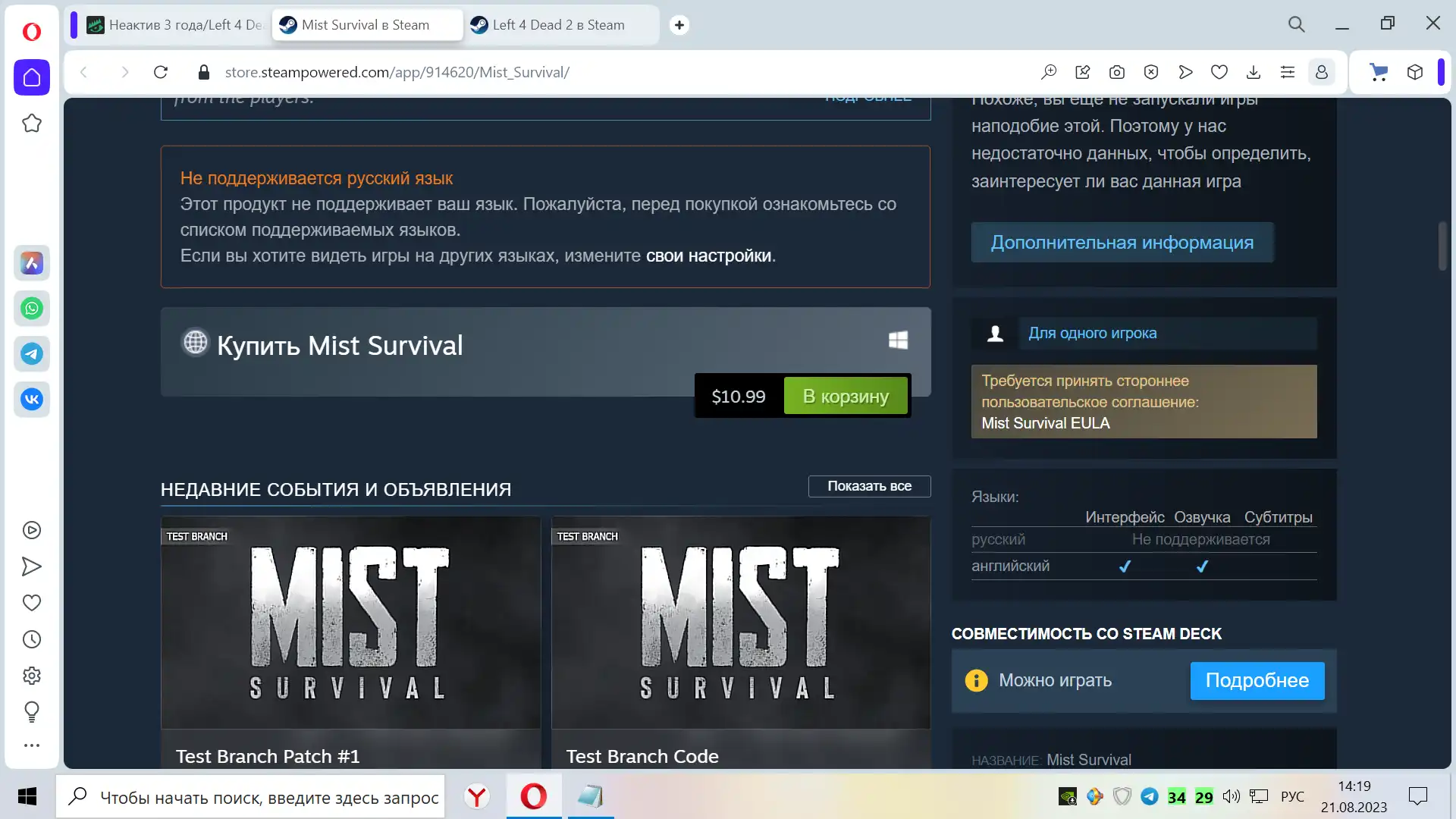Open the Windows Start menu
The image size is (1456, 819).
27,796
